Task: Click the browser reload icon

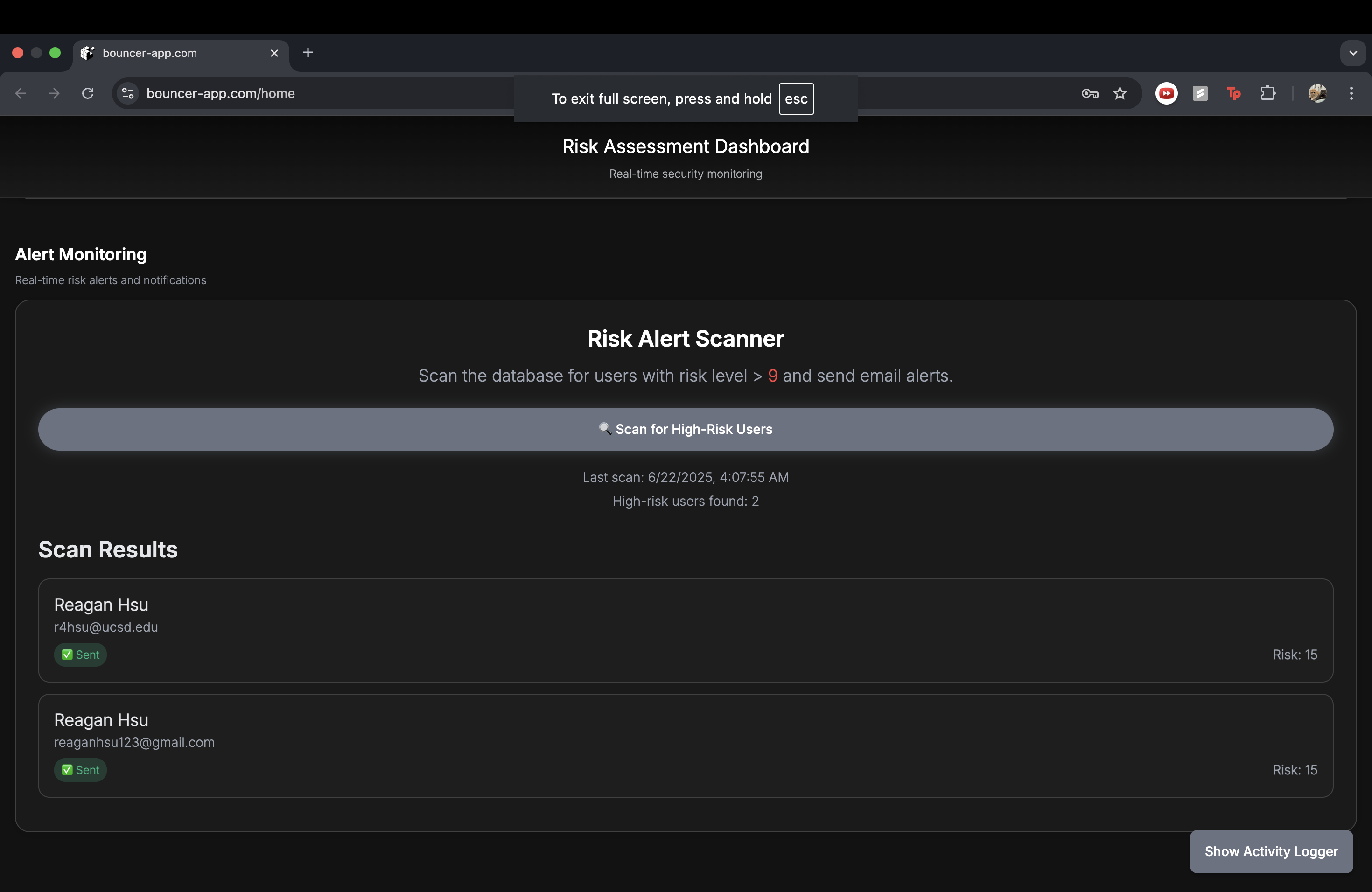Action: tap(88, 93)
